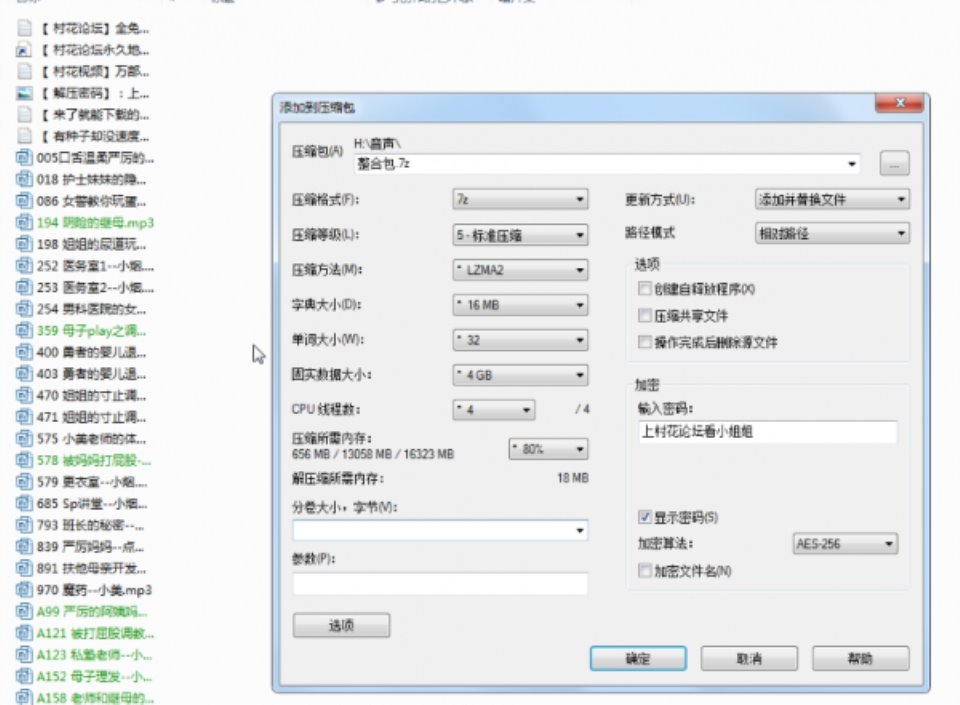The image size is (960, 705).
Task: Open the AES-256 加密算法 dropdown
Action: click(x=846, y=543)
